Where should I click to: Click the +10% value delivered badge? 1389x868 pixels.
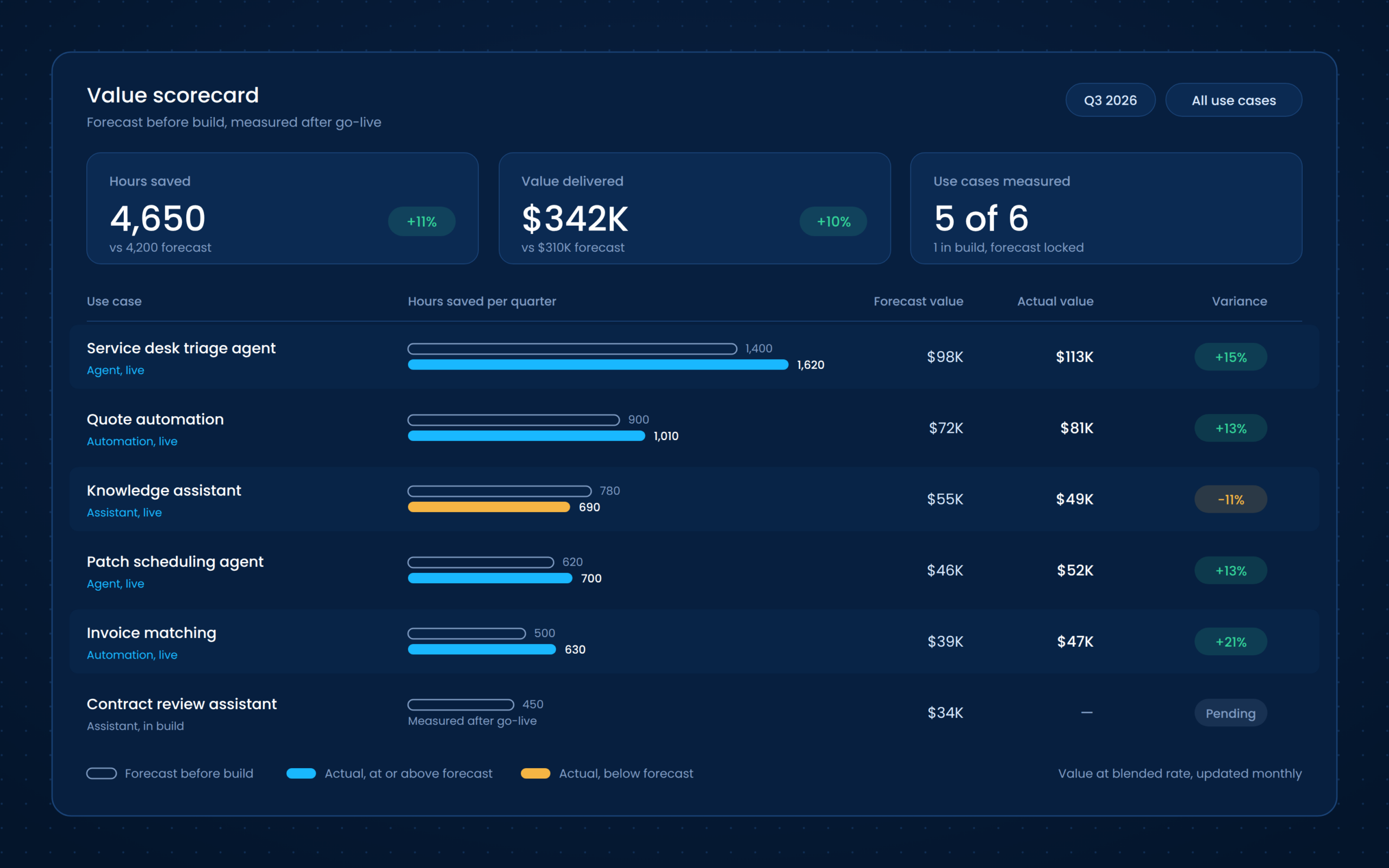tap(833, 221)
